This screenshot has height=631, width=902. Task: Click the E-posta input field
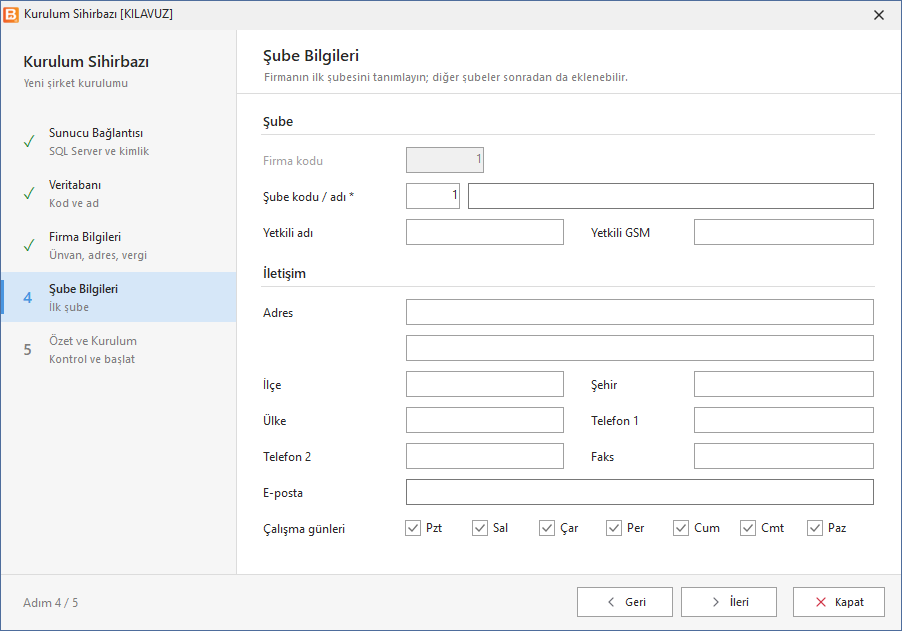[640, 492]
